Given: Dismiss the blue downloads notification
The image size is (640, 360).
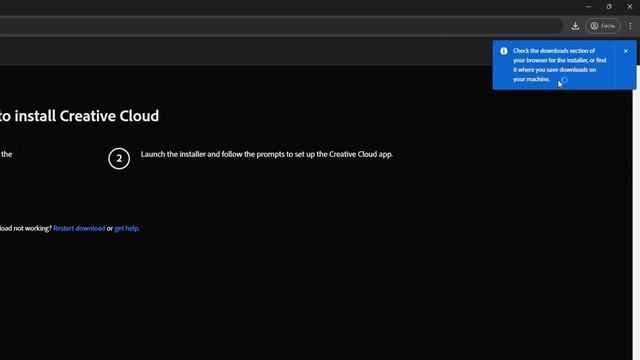Looking at the screenshot, I should (626, 51).
